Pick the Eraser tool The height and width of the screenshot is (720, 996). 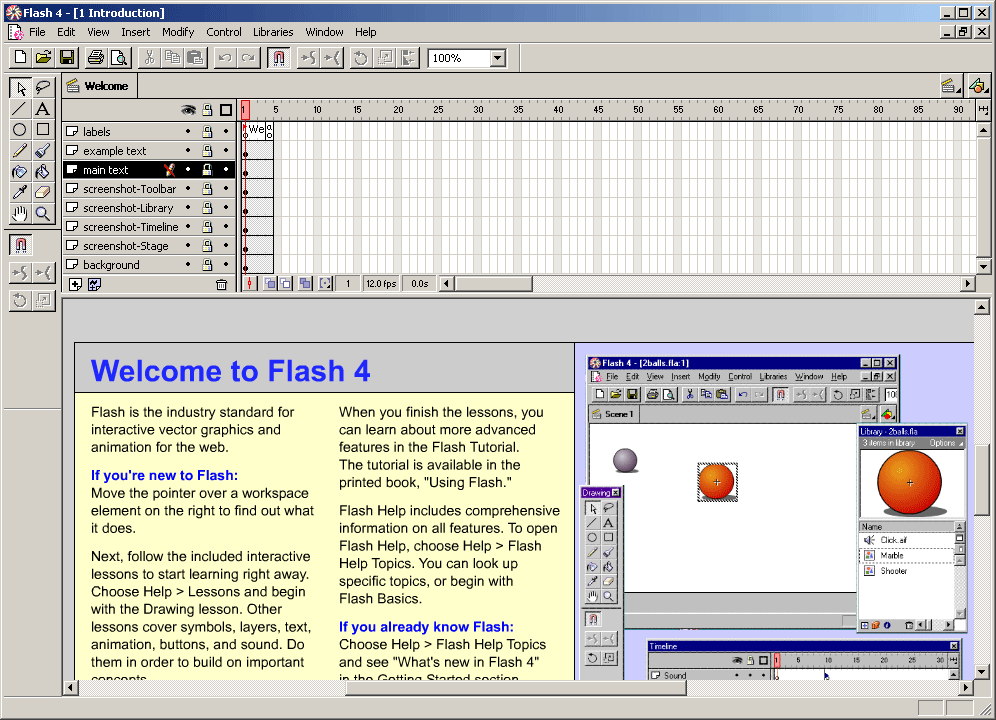43,192
